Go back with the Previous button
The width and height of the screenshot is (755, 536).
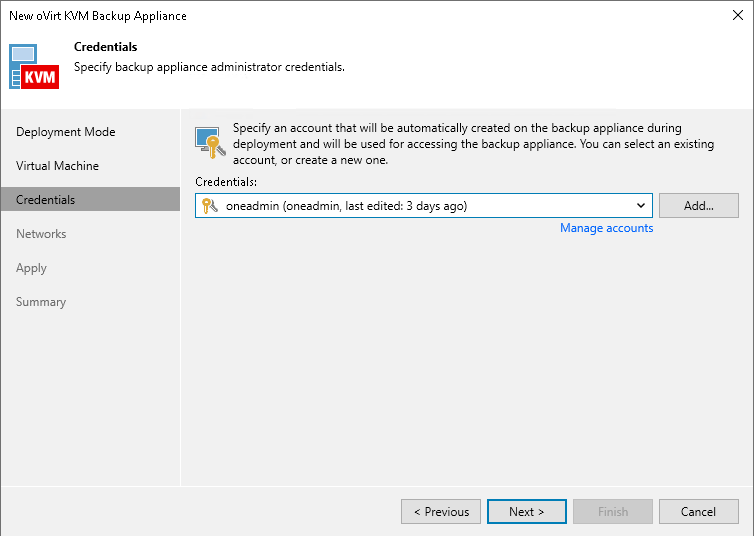[441, 512]
